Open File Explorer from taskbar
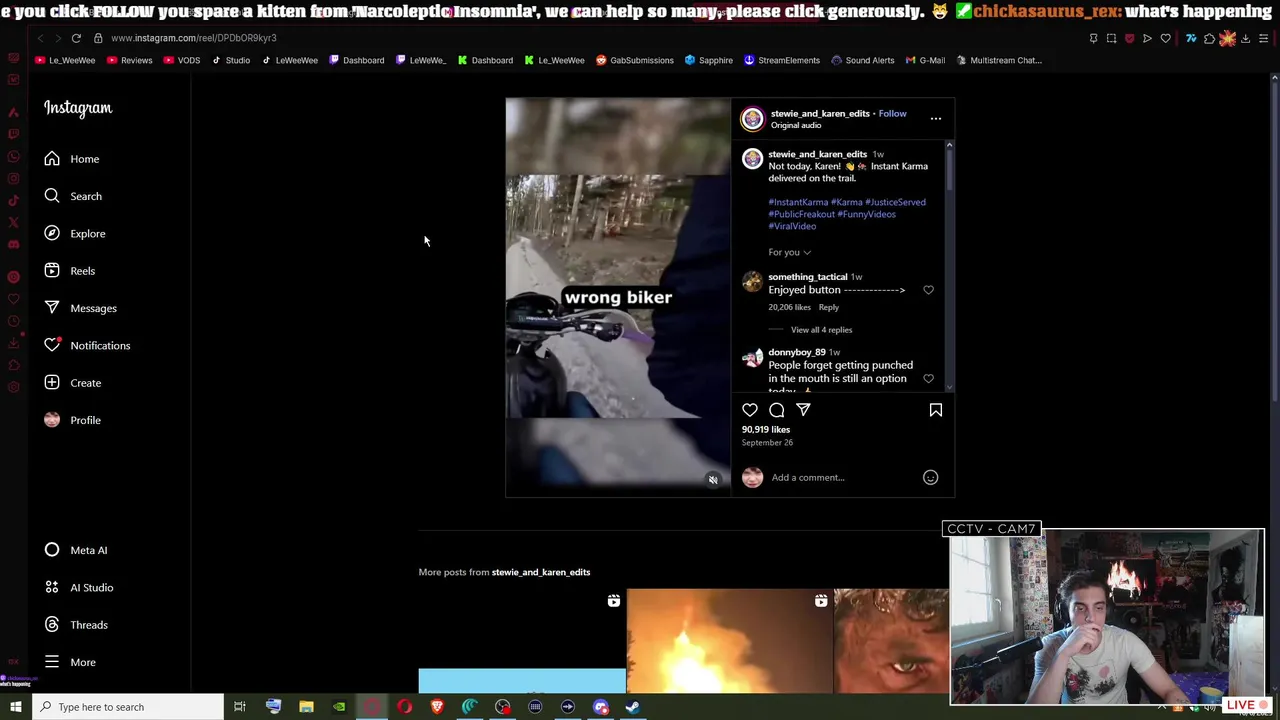The height and width of the screenshot is (720, 1280). pos(306,707)
